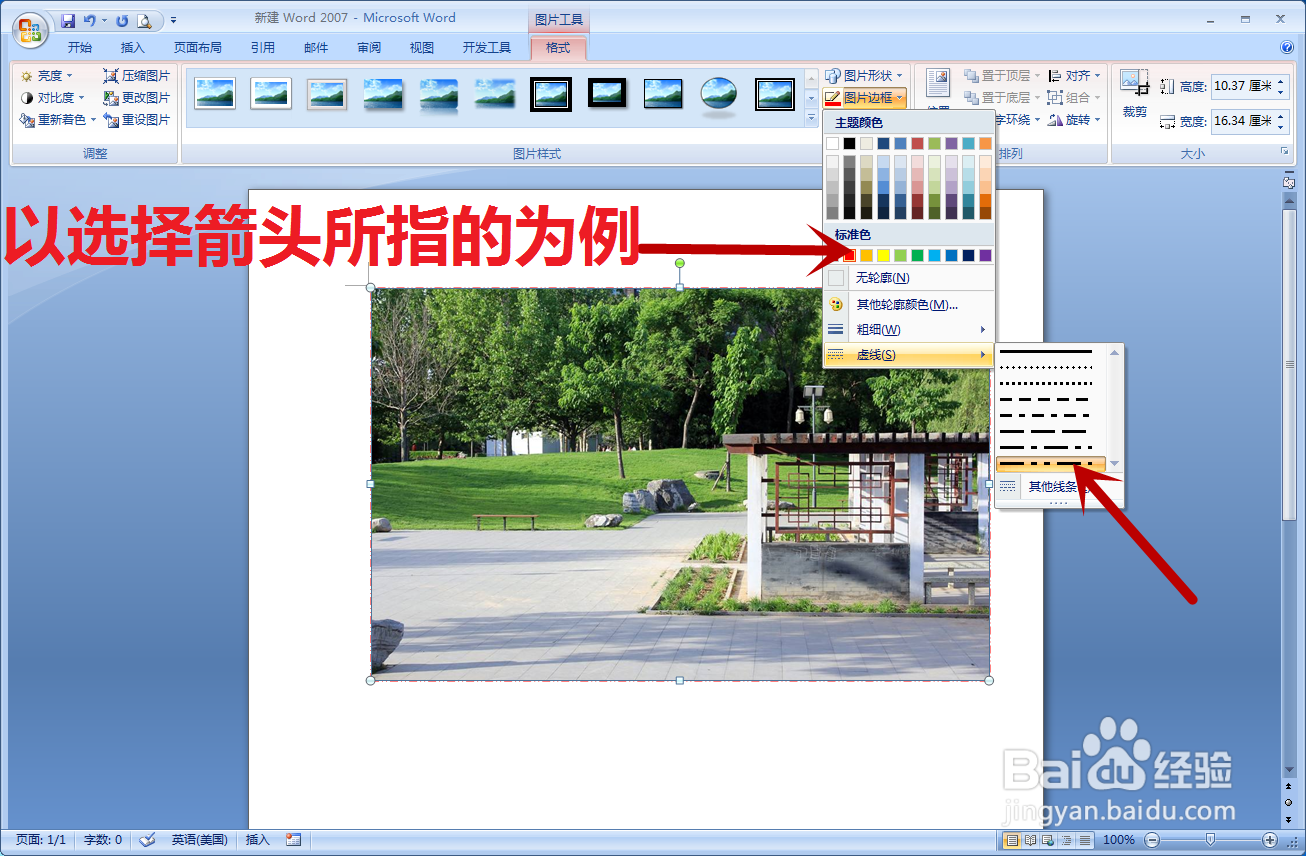The image size is (1306, 856).
Task: Open the Dashes (虚线) submenu entry
Action: pyautogui.click(x=877, y=353)
